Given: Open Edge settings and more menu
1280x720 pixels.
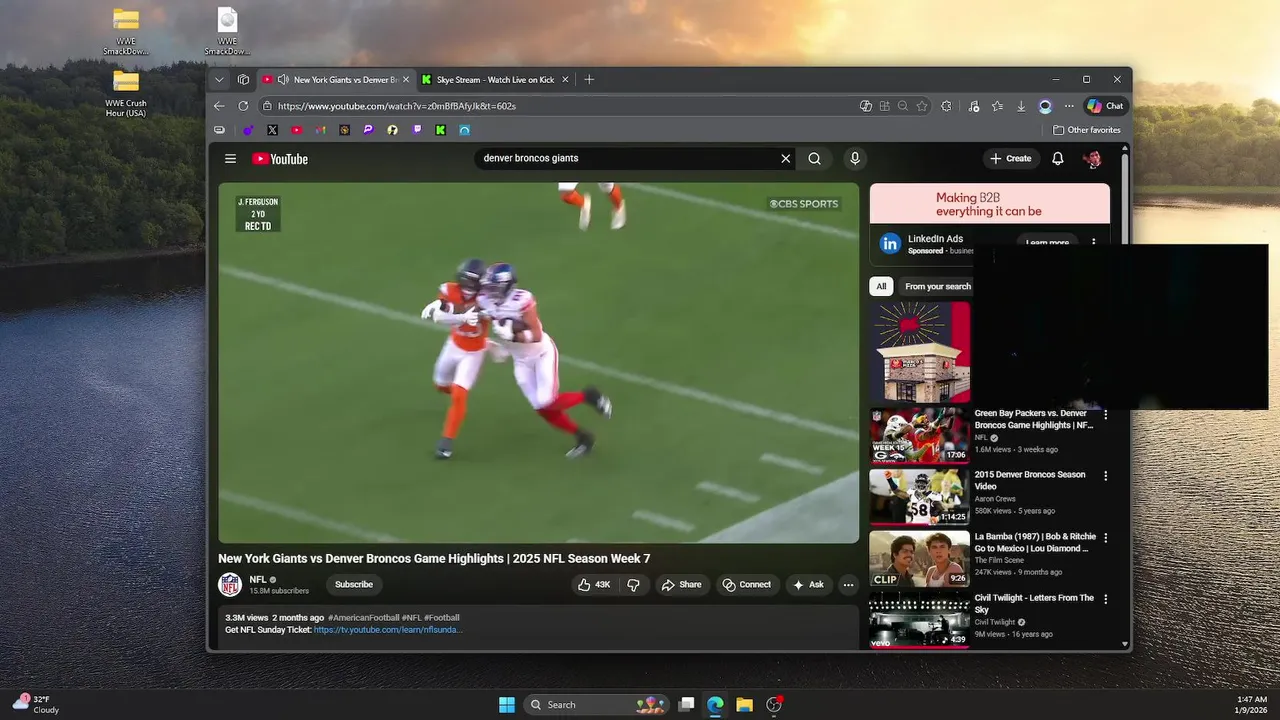Looking at the screenshot, I should point(1069,106).
